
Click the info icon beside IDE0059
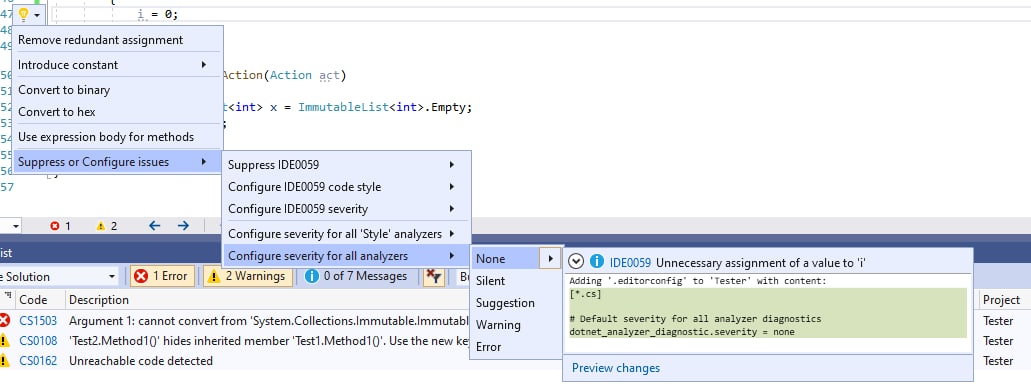pos(596,262)
